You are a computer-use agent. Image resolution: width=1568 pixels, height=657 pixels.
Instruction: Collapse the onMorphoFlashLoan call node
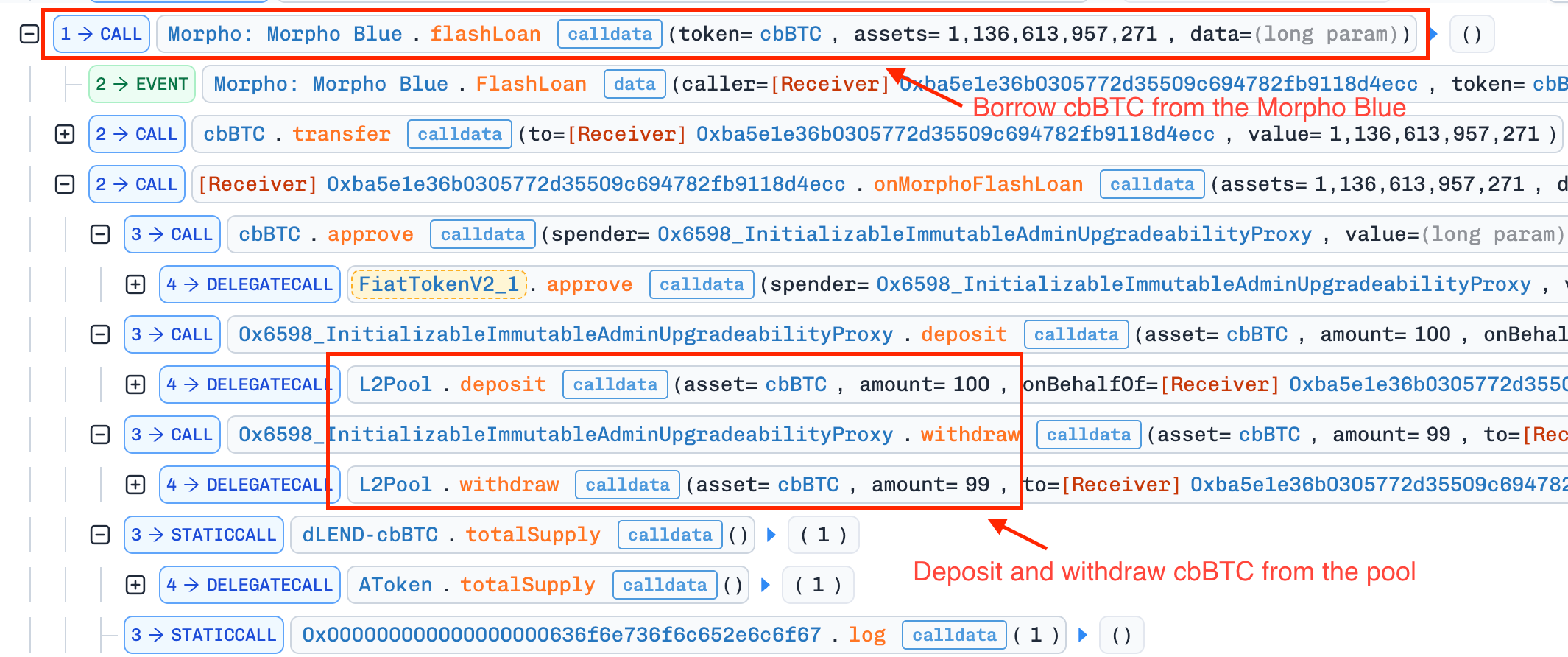click(65, 184)
